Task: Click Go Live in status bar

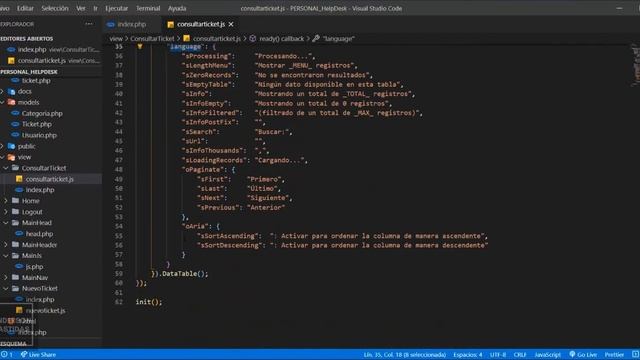Action: [x=583, y=355]
